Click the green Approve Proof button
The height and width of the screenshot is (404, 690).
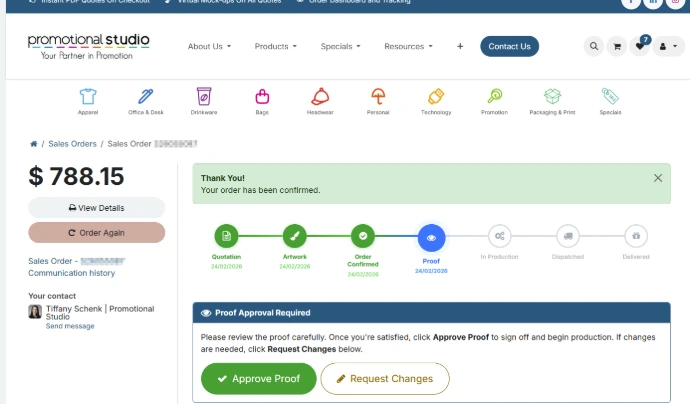[259, 379]
